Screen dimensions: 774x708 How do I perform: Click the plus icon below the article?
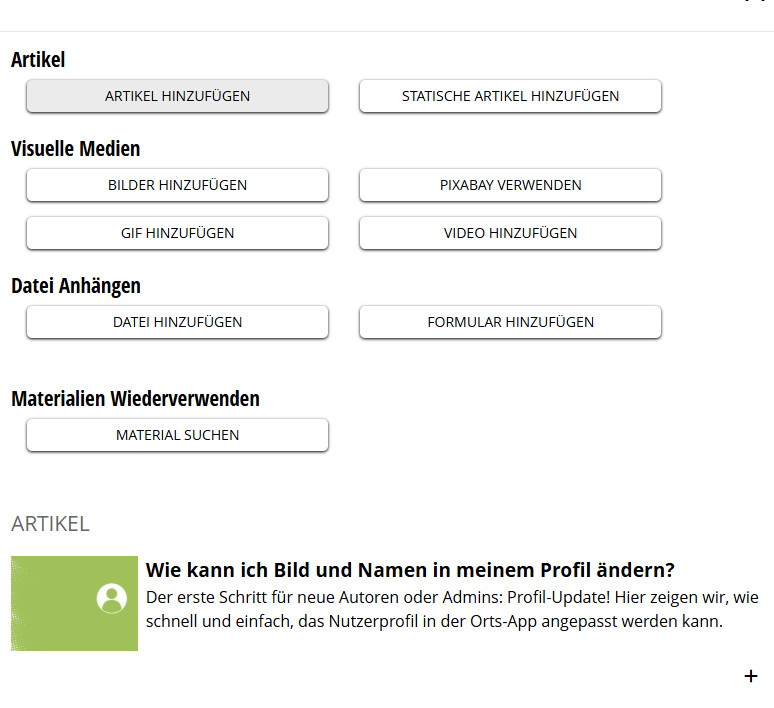point(751,677)
